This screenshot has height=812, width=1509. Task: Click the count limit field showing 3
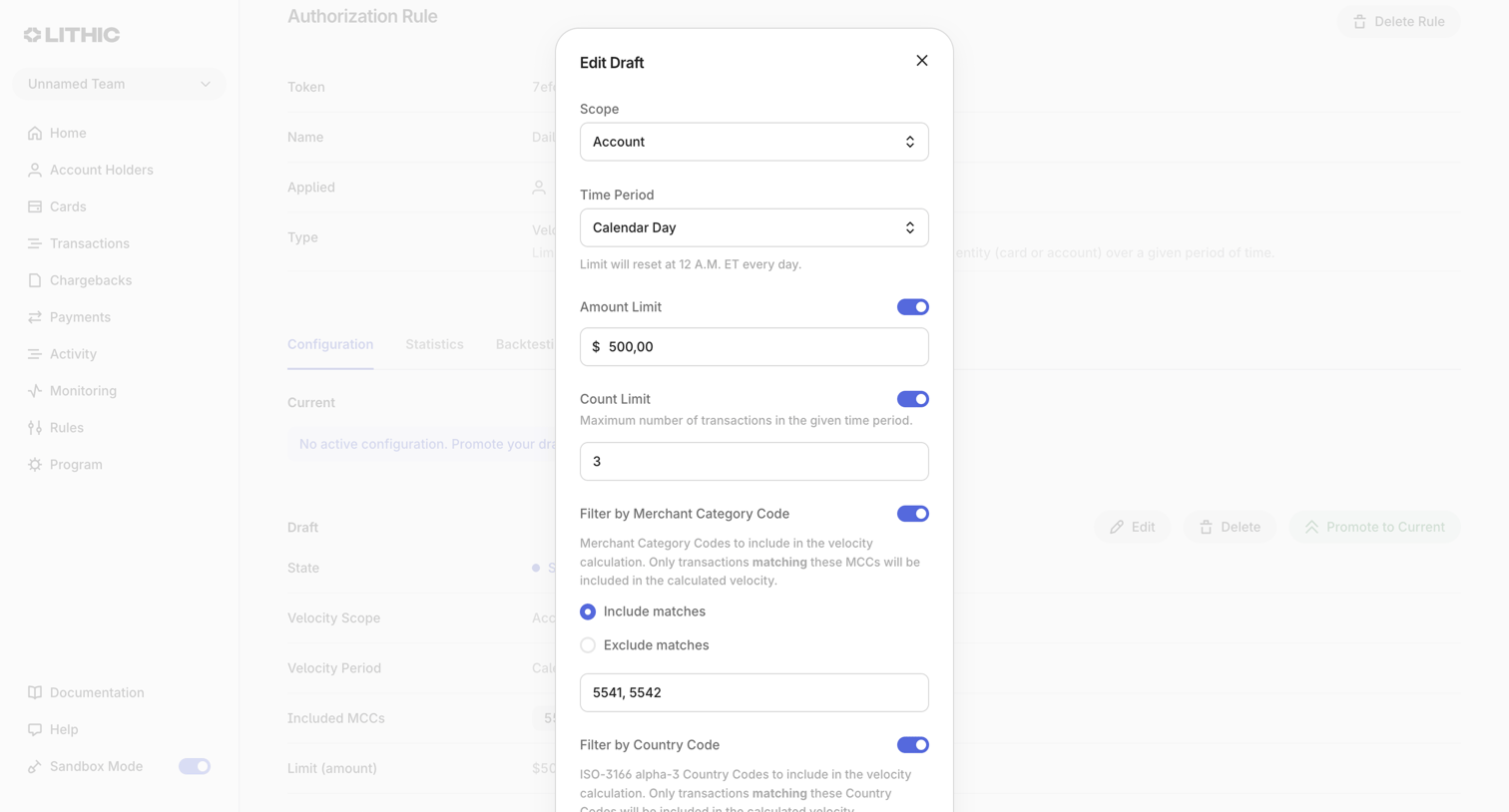point(754,462)
